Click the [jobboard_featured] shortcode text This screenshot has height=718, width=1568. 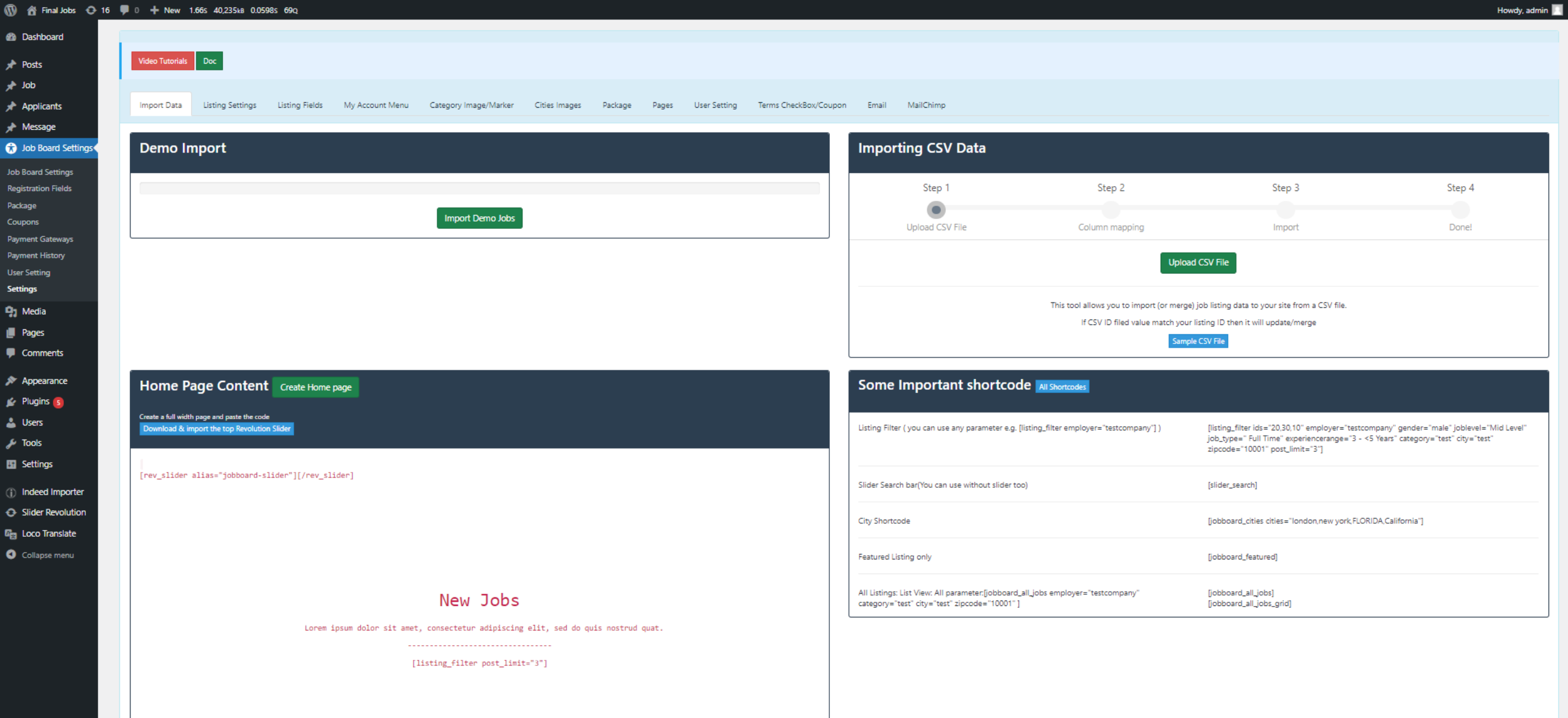click(x=1242, y=556)
